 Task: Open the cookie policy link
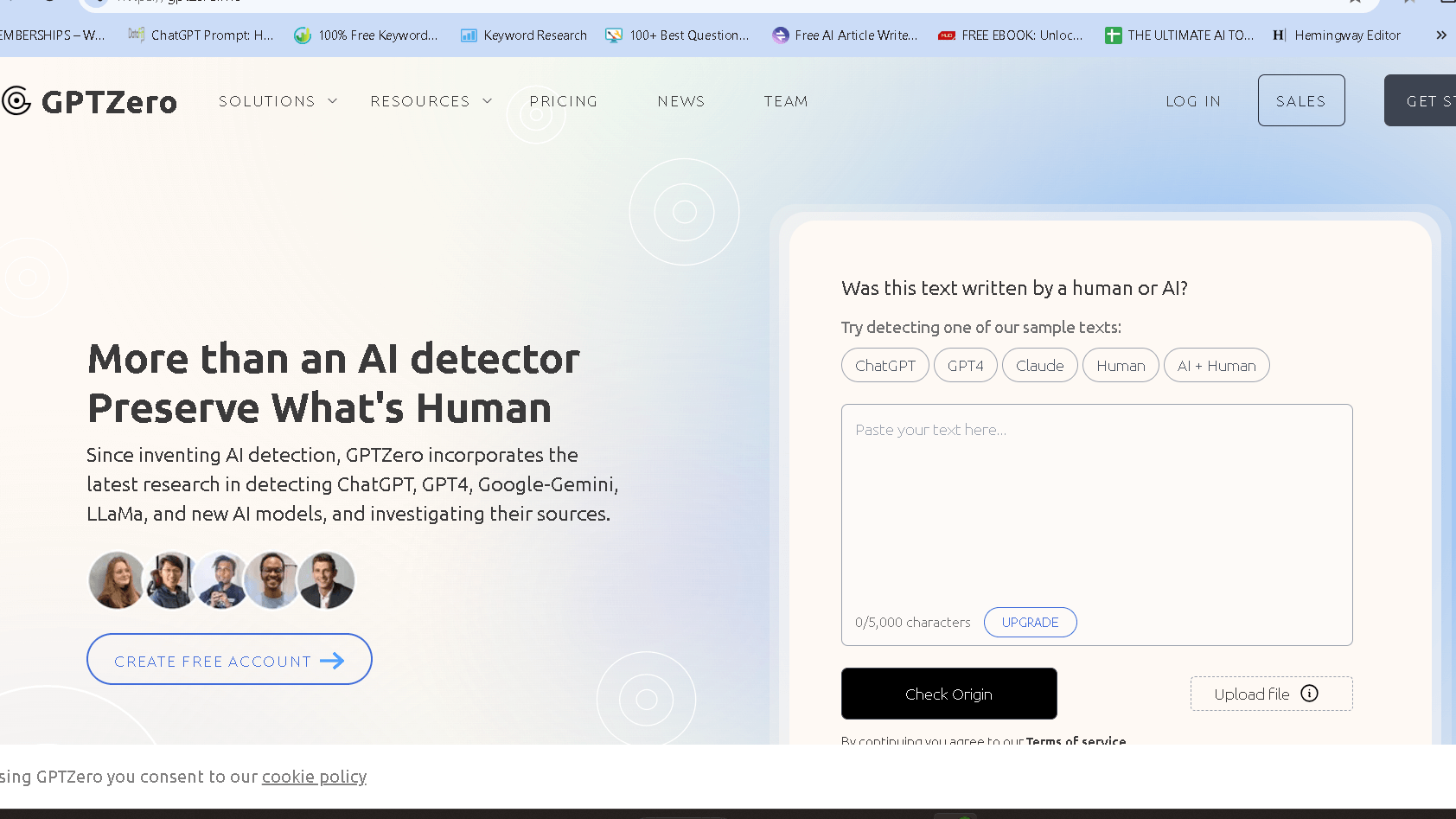(314, 777)
